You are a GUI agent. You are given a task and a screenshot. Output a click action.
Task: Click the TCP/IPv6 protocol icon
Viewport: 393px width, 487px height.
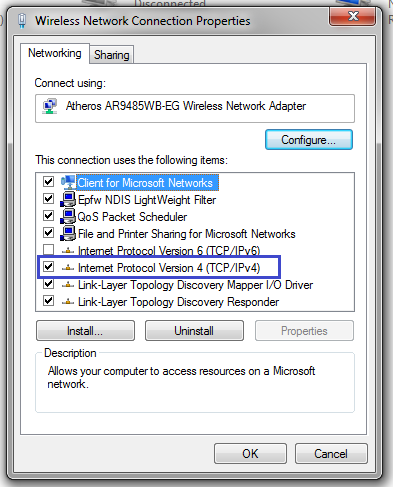point(68,251)
